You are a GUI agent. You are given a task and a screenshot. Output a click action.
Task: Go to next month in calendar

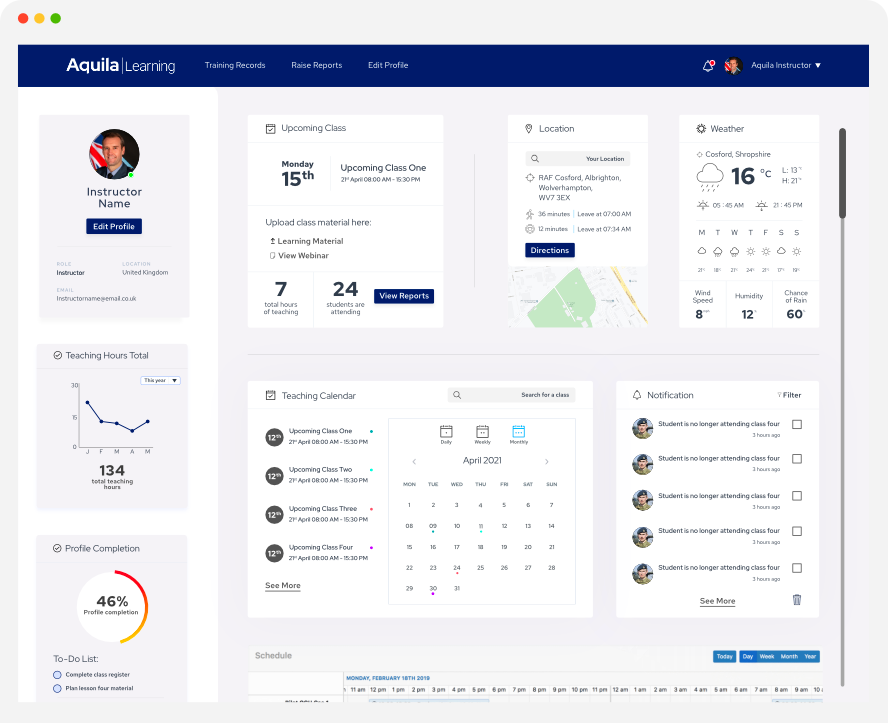tap(547, 462)
